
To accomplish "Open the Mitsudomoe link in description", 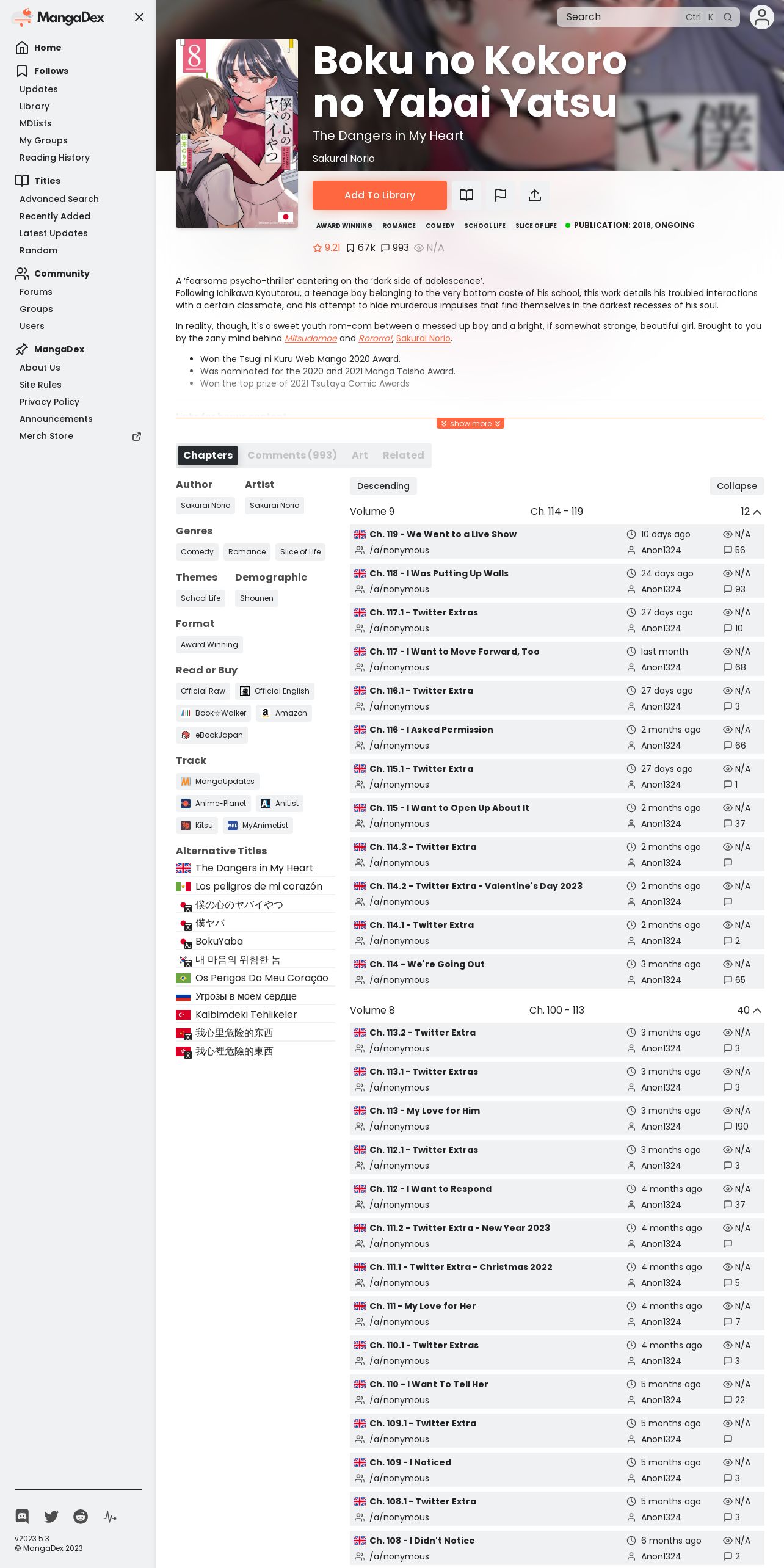I will 311,338.
